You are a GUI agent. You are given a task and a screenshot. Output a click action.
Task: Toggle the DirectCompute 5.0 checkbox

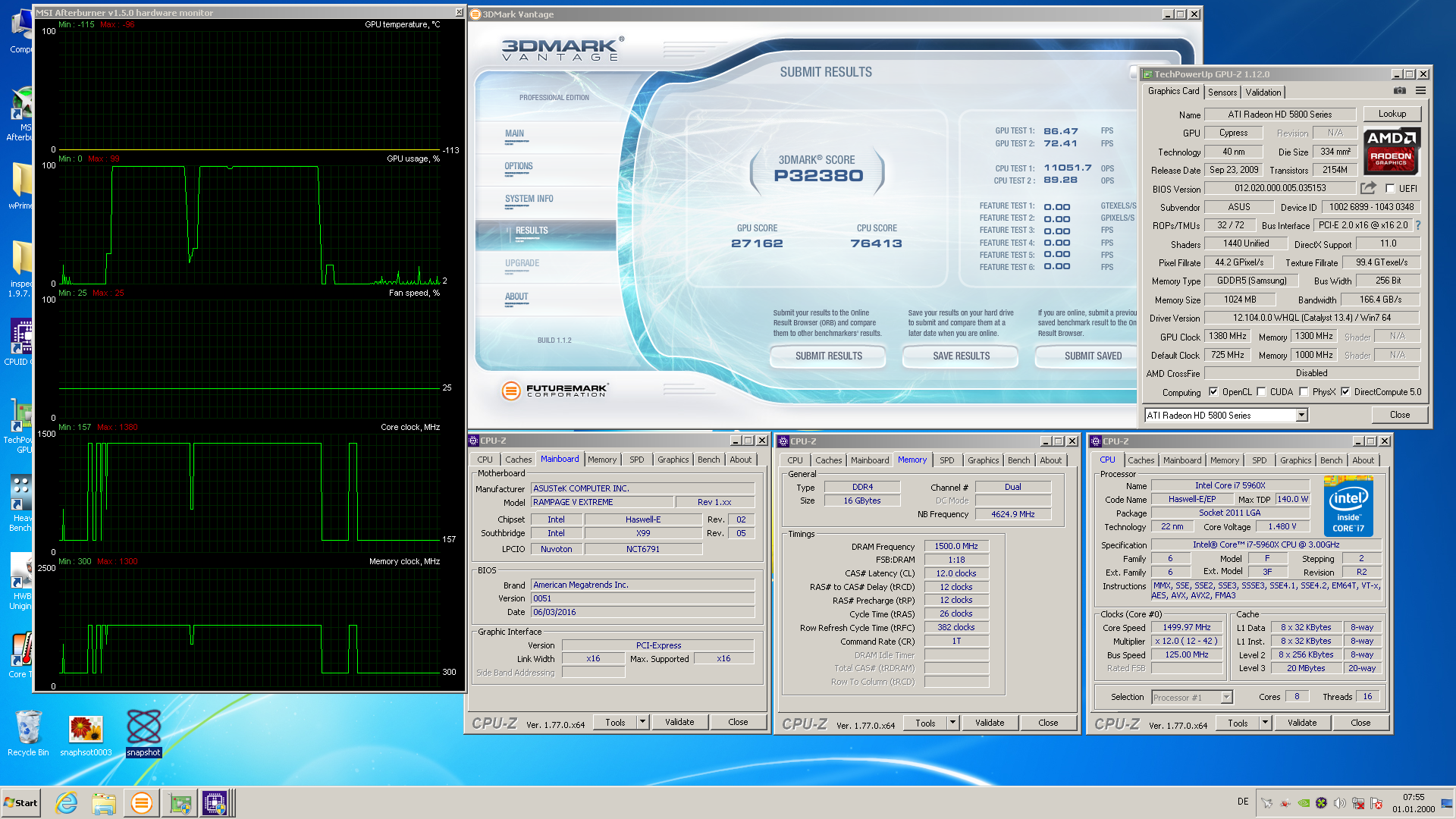pos(1345,392)
